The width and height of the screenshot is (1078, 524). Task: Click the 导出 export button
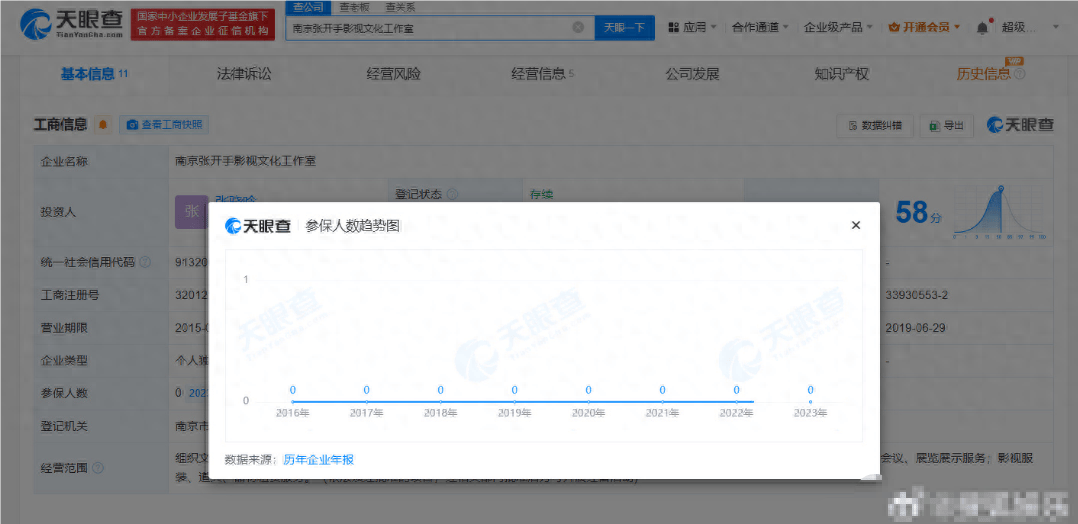coord(947,125)
